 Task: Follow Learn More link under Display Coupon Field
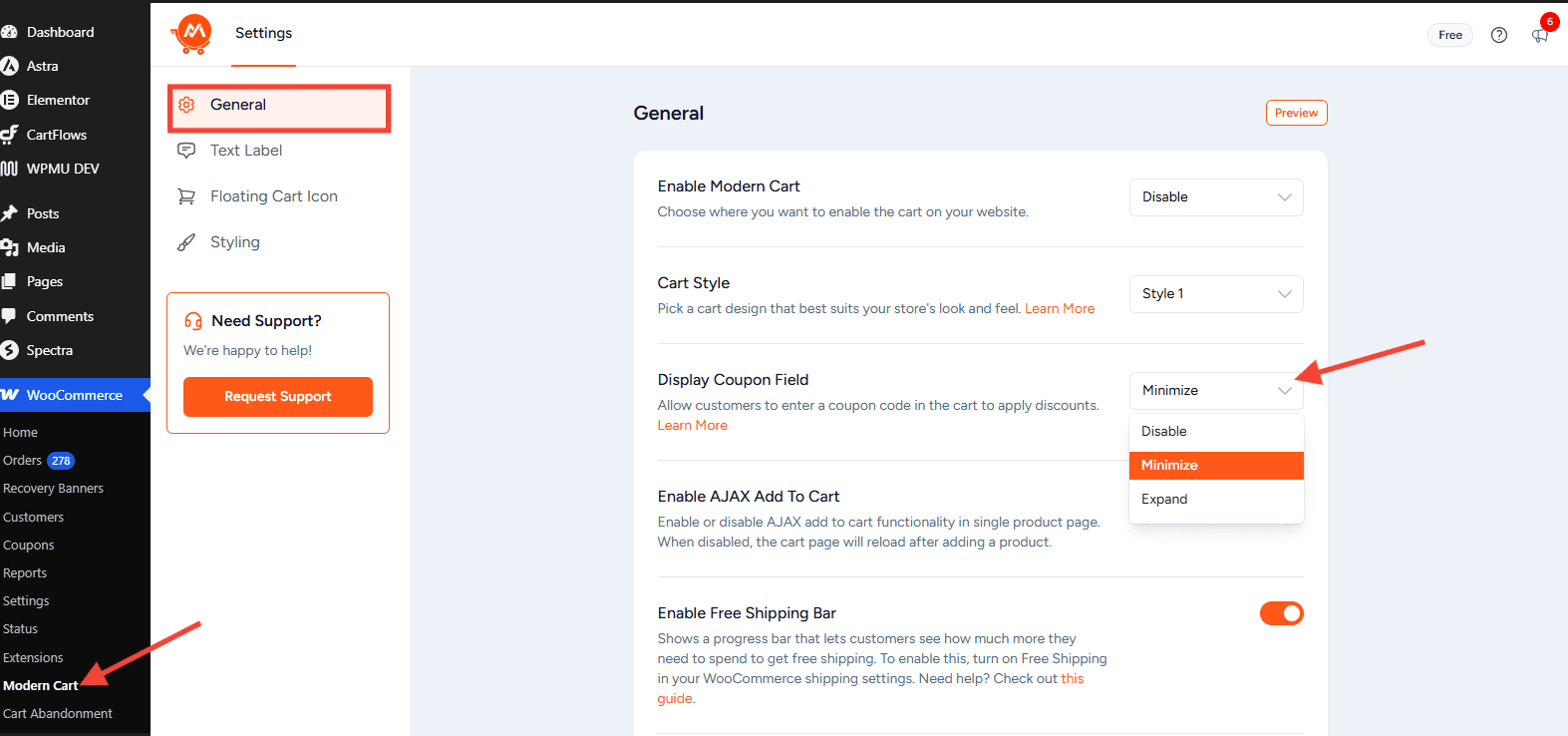pyautogui.click(x=693, y=426)
